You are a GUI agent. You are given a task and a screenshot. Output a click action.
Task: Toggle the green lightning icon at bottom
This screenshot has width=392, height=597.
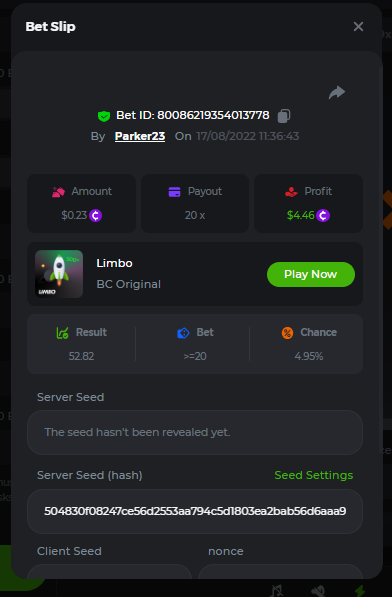(360, 591)
